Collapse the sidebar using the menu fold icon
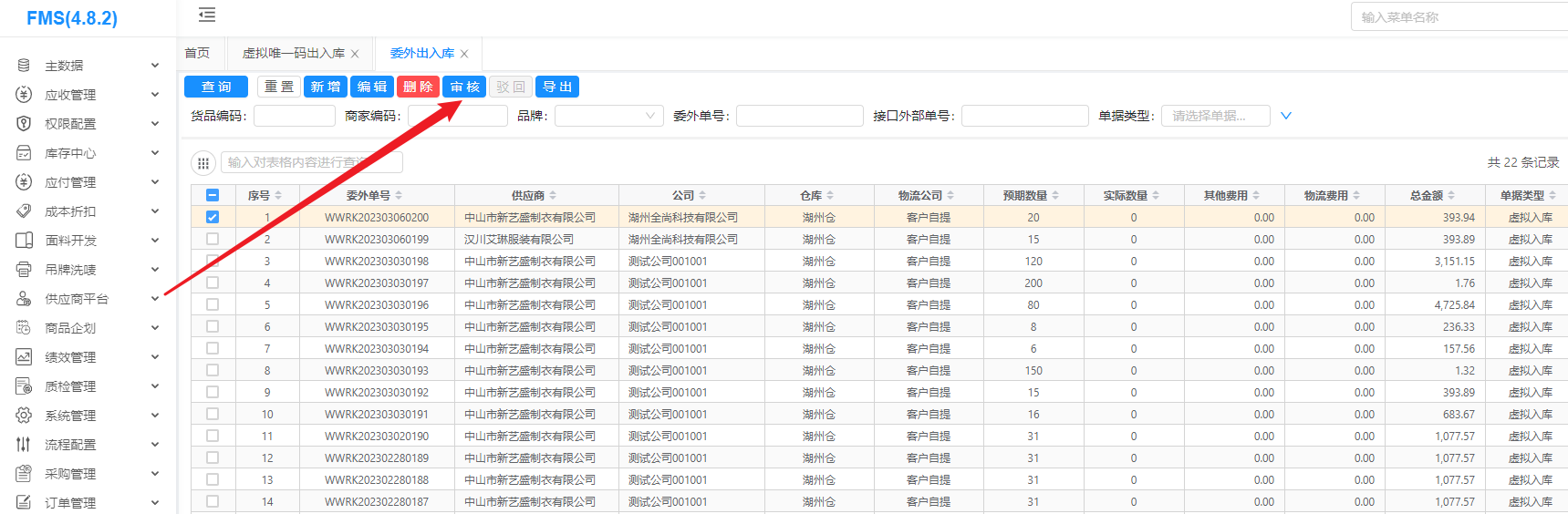 [x=207, y=15]
